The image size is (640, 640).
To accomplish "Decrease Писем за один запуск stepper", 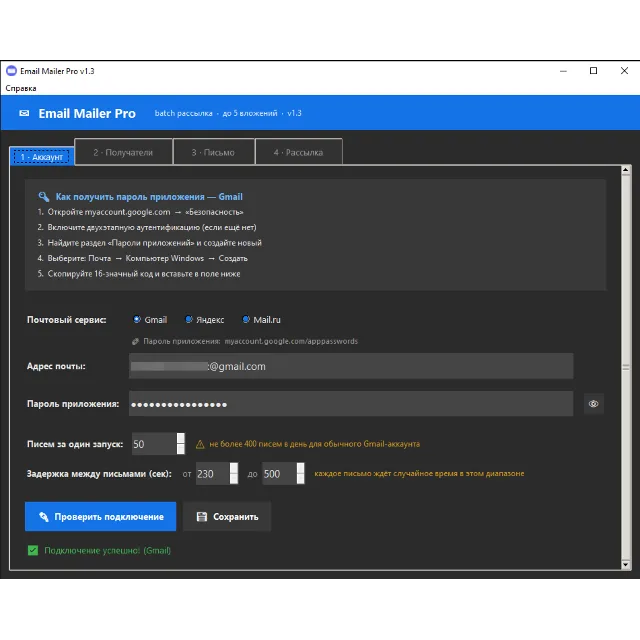I will tap(181, 449).
